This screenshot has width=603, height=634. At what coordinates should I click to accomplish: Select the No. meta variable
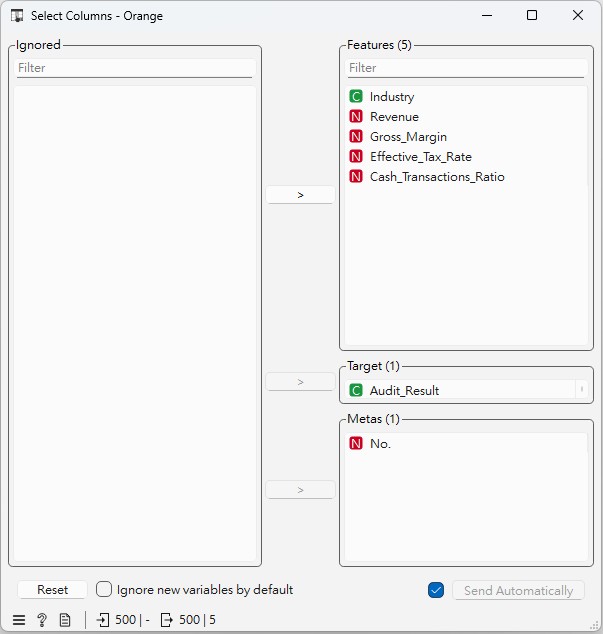click(x=380, y=444)
